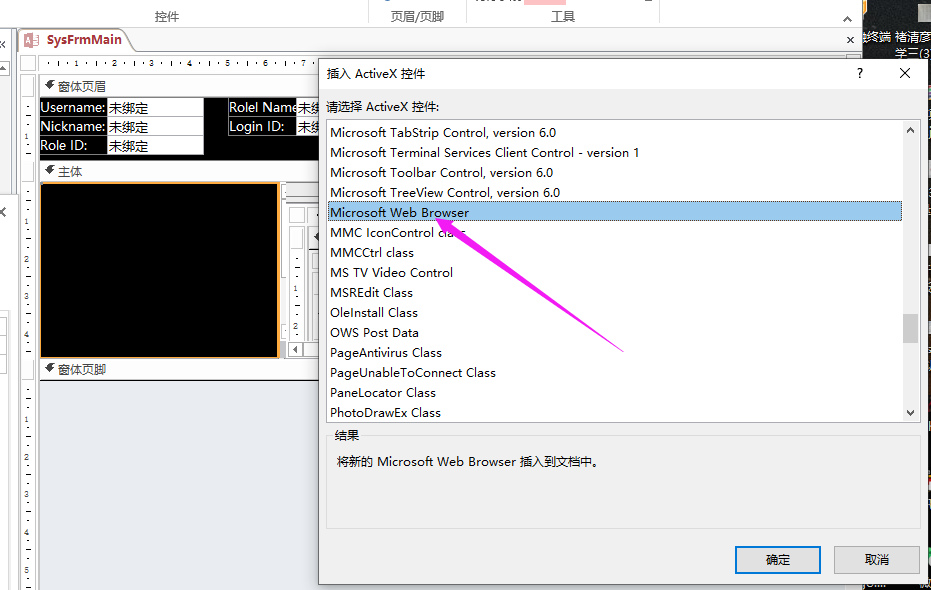This screenshot has height=590, width=931.
Task: Select Microsoft TreeView Control, version 6.0
Action: 615,192
